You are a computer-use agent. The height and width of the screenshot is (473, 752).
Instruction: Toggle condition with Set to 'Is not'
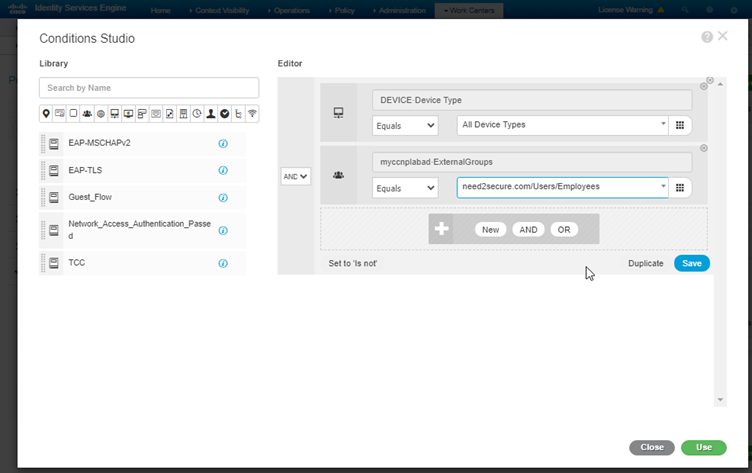[352, 263]
